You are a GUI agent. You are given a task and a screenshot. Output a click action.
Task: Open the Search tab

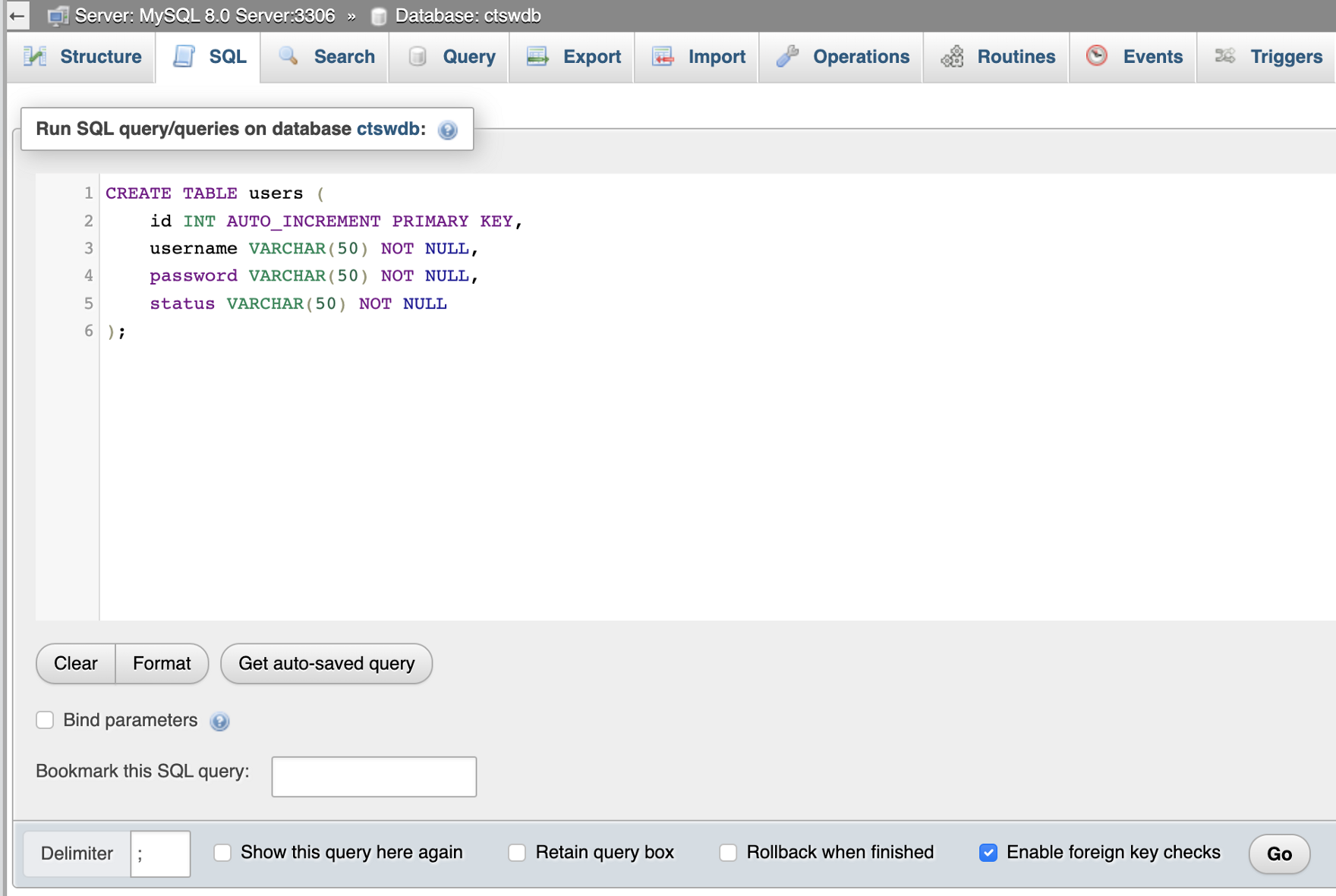tap(325, 57)
